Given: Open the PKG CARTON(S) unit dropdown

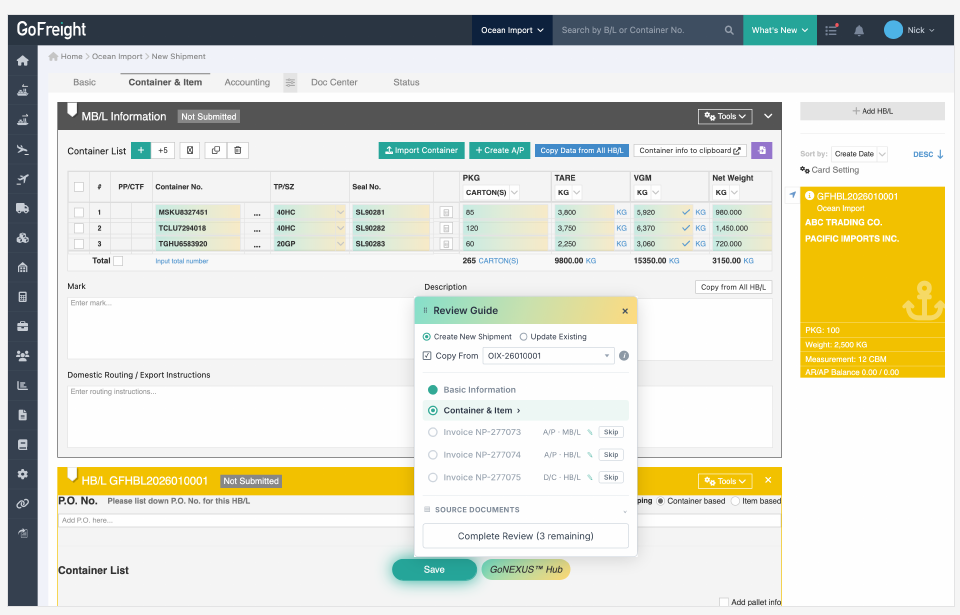Looking at the screenshot, I should (491, 192).
